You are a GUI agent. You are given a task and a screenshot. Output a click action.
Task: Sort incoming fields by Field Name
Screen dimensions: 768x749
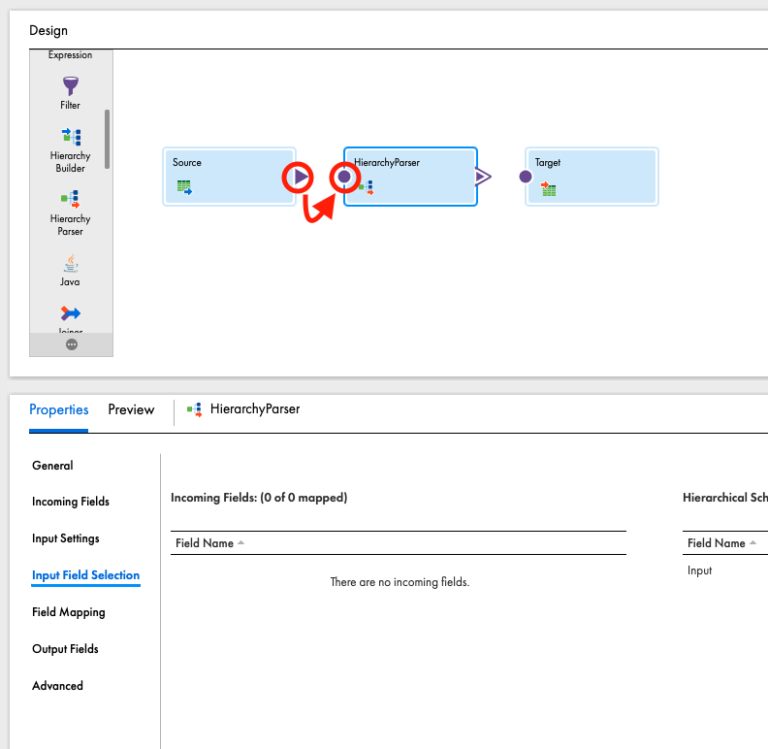tap(205, 543)
